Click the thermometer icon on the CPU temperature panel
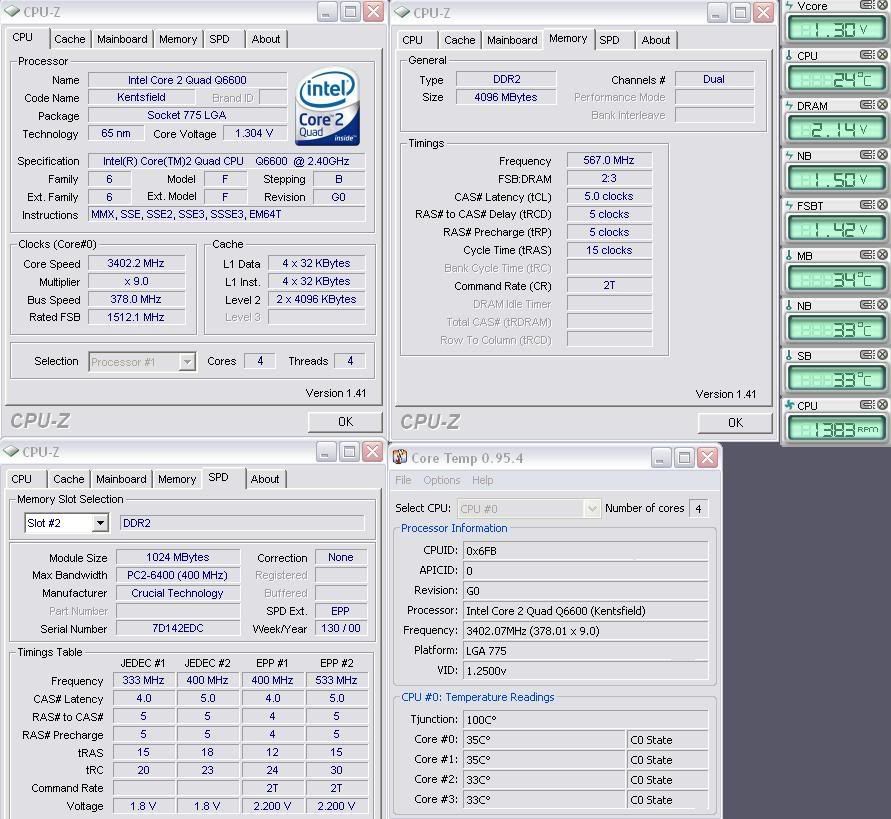 coord(789,56)
